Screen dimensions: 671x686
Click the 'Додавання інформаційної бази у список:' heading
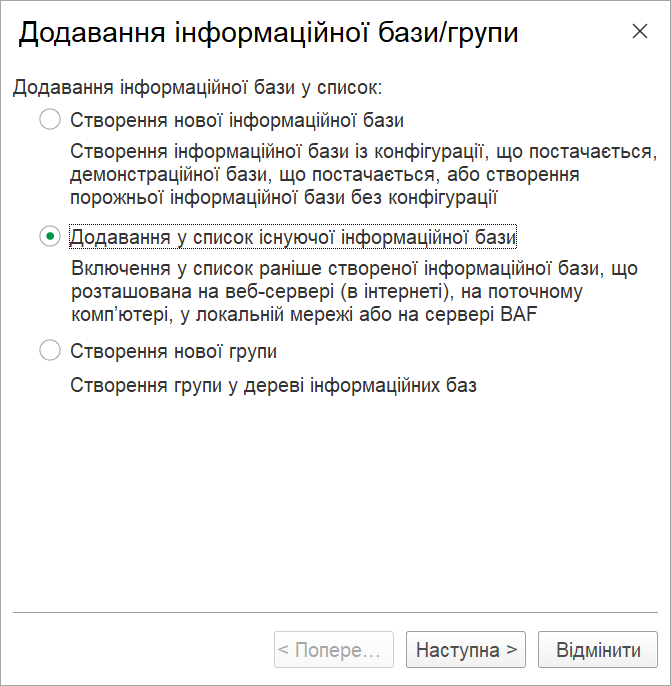pyautogui.click(x=198, y=87)
